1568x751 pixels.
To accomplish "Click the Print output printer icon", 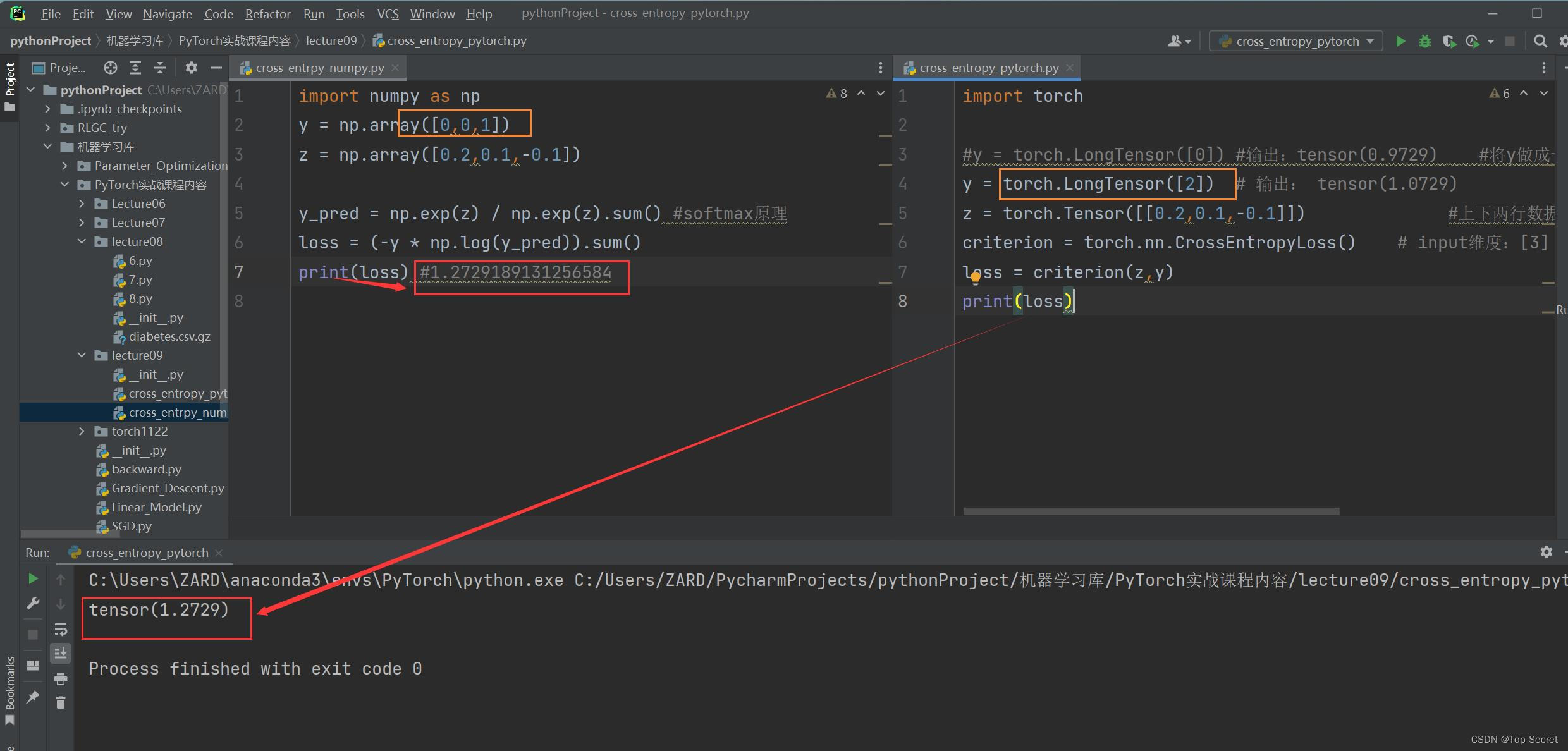I will [x=61, y=679].
